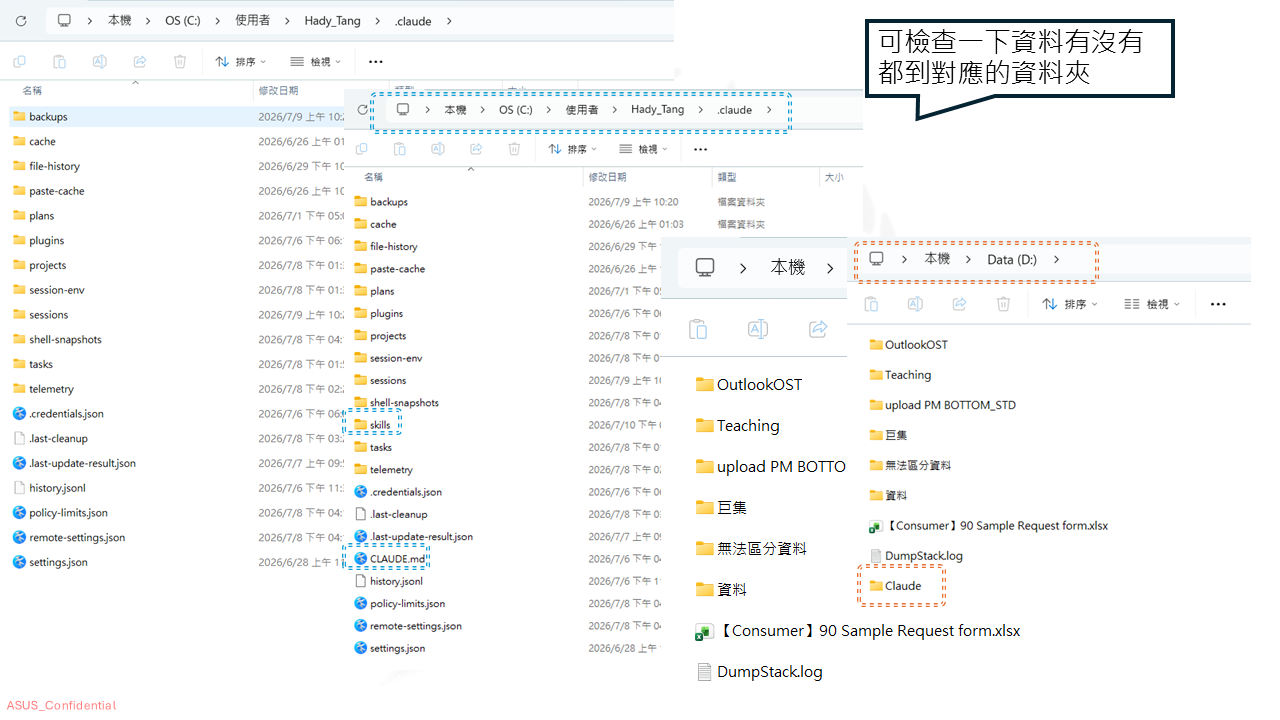
Task: Click the Paste icon in the front .claude window toolbar
Action: pyautogui.click(x=399, y=149)
